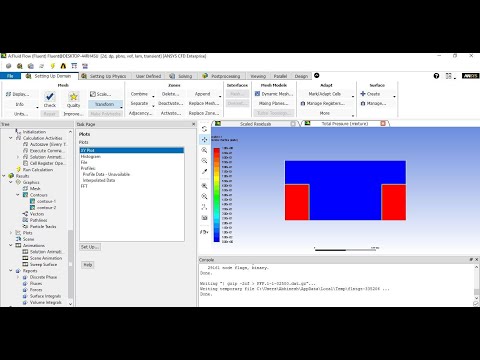Click Manage Registers in Adapt group
Screen dimensions: 480x360
(323, 104)
